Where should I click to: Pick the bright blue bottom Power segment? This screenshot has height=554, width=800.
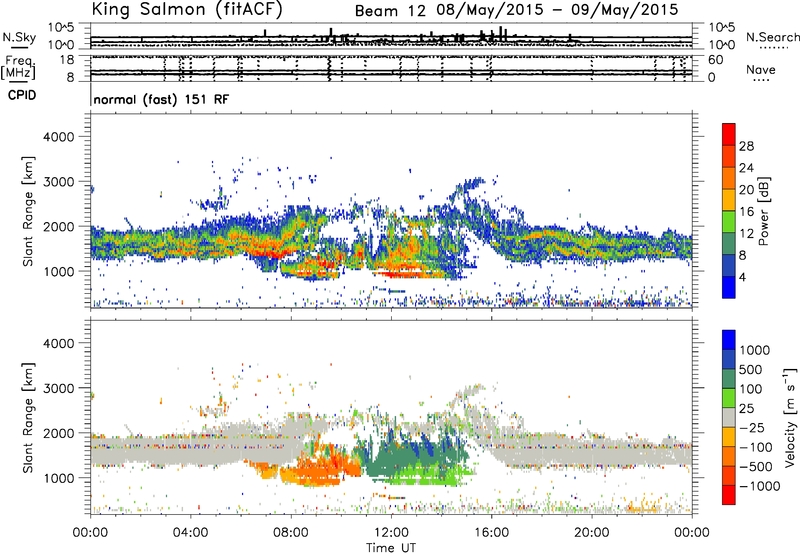pos(729,287)
